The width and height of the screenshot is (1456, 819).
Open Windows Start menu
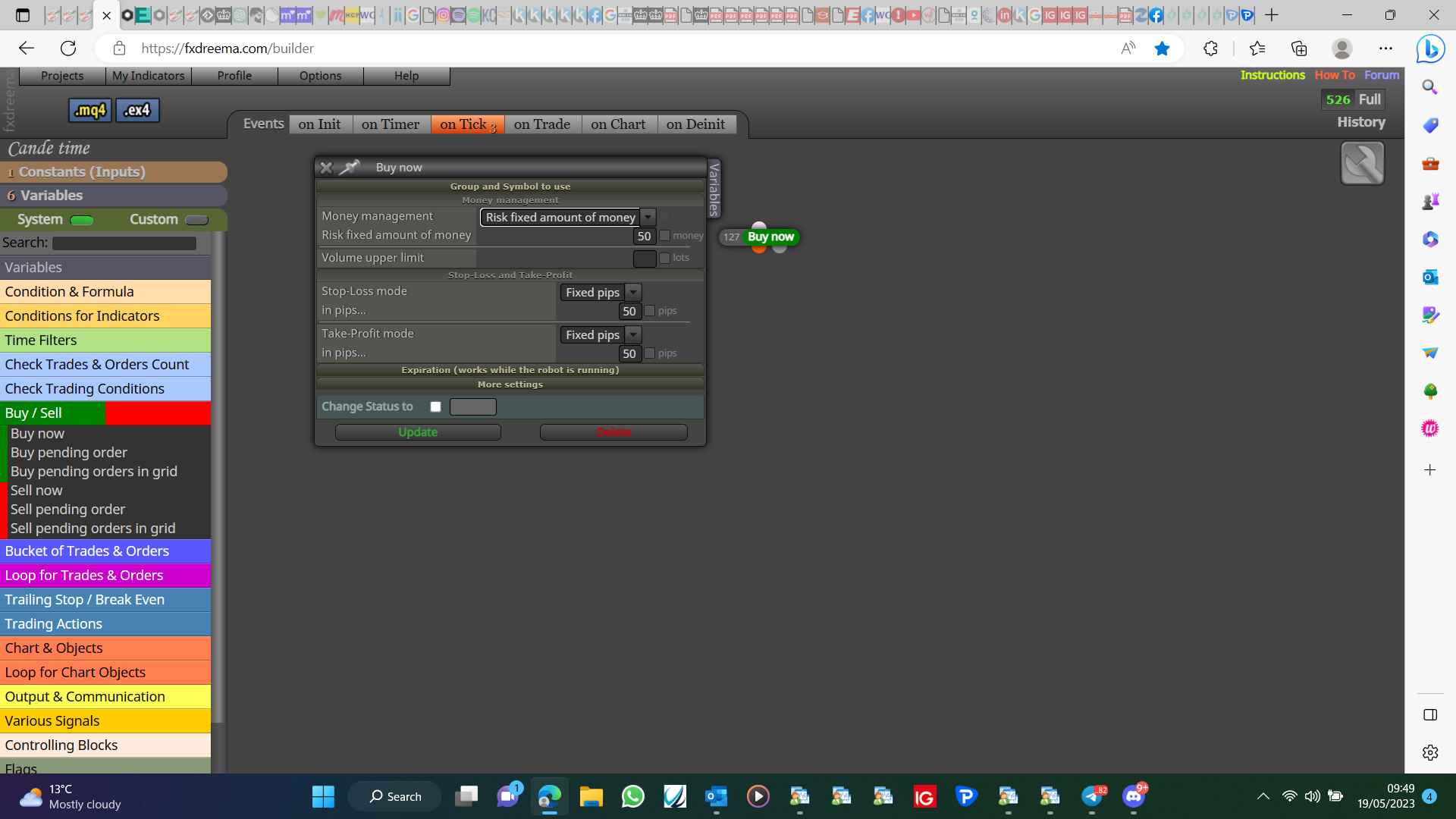point(323,796)
